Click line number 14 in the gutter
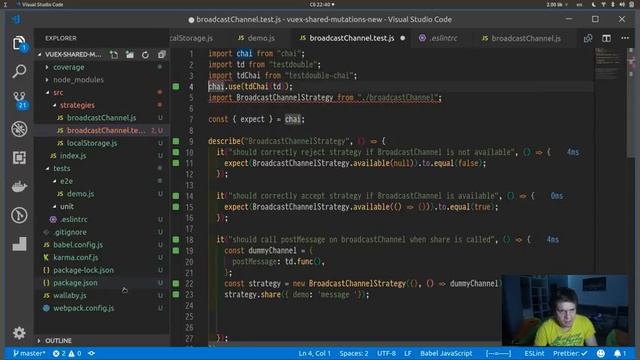This screenshot has height=360, width=640. pyautogui.click(x=189, y=196)
